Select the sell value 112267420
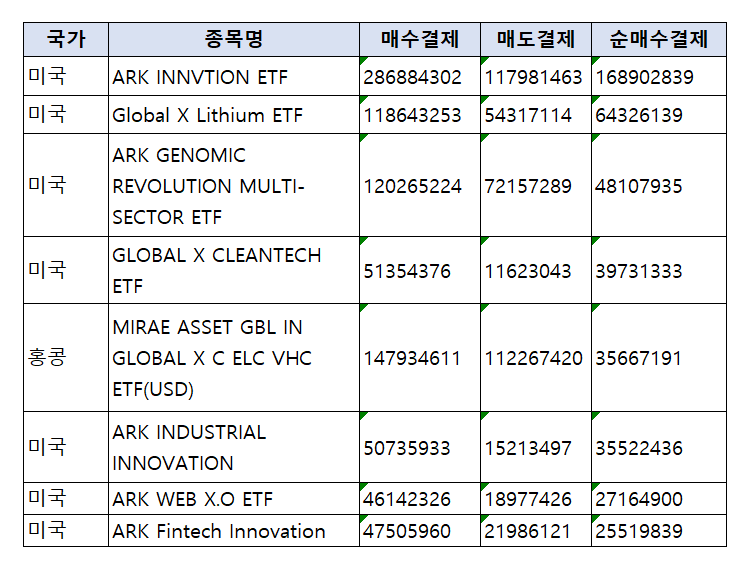747x567 pixels. pyautogui.click(x=535, y=358)
